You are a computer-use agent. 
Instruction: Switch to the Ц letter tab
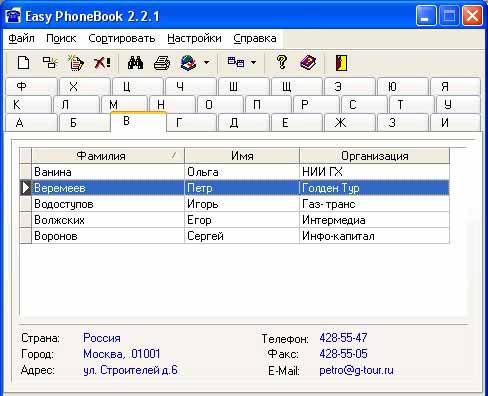click(x=138, y=87)
